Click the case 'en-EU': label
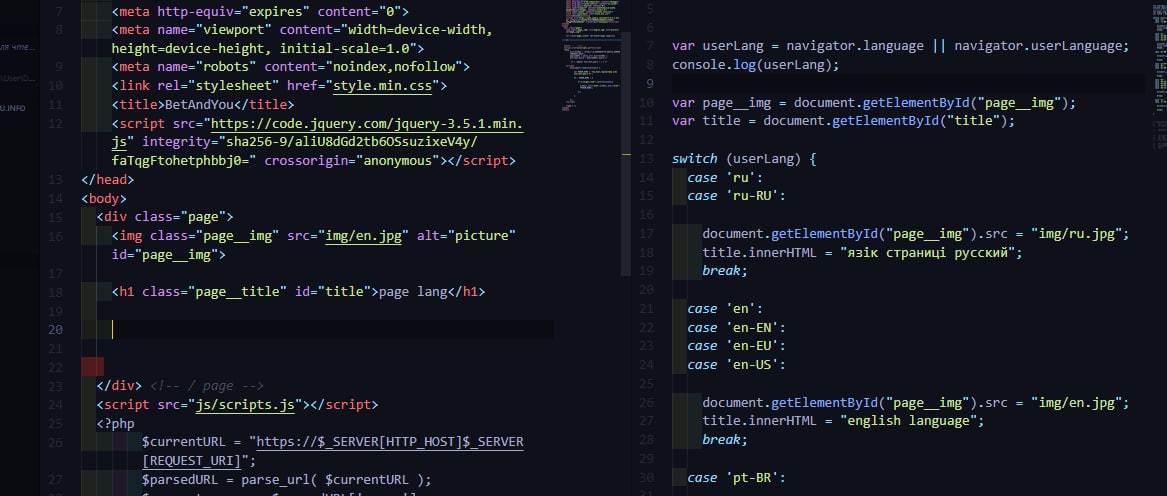 click(x=736, y=346)
